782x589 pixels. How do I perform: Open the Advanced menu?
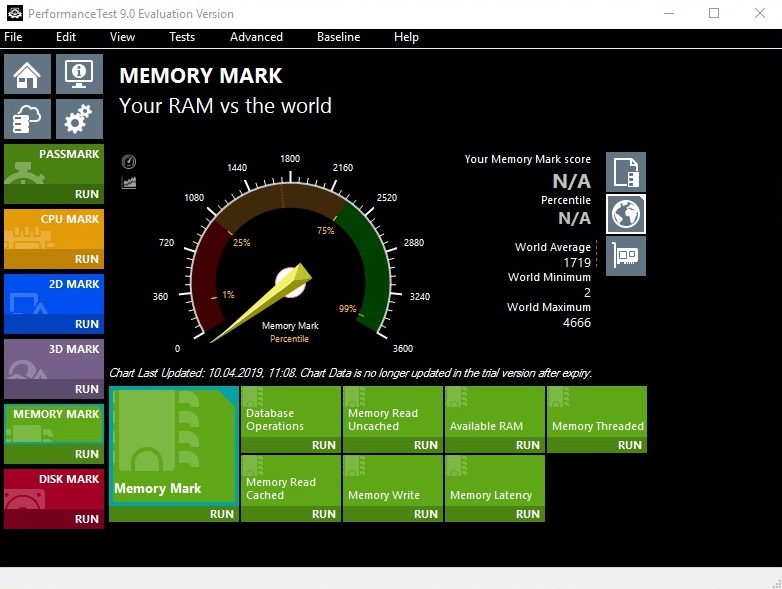256,37
